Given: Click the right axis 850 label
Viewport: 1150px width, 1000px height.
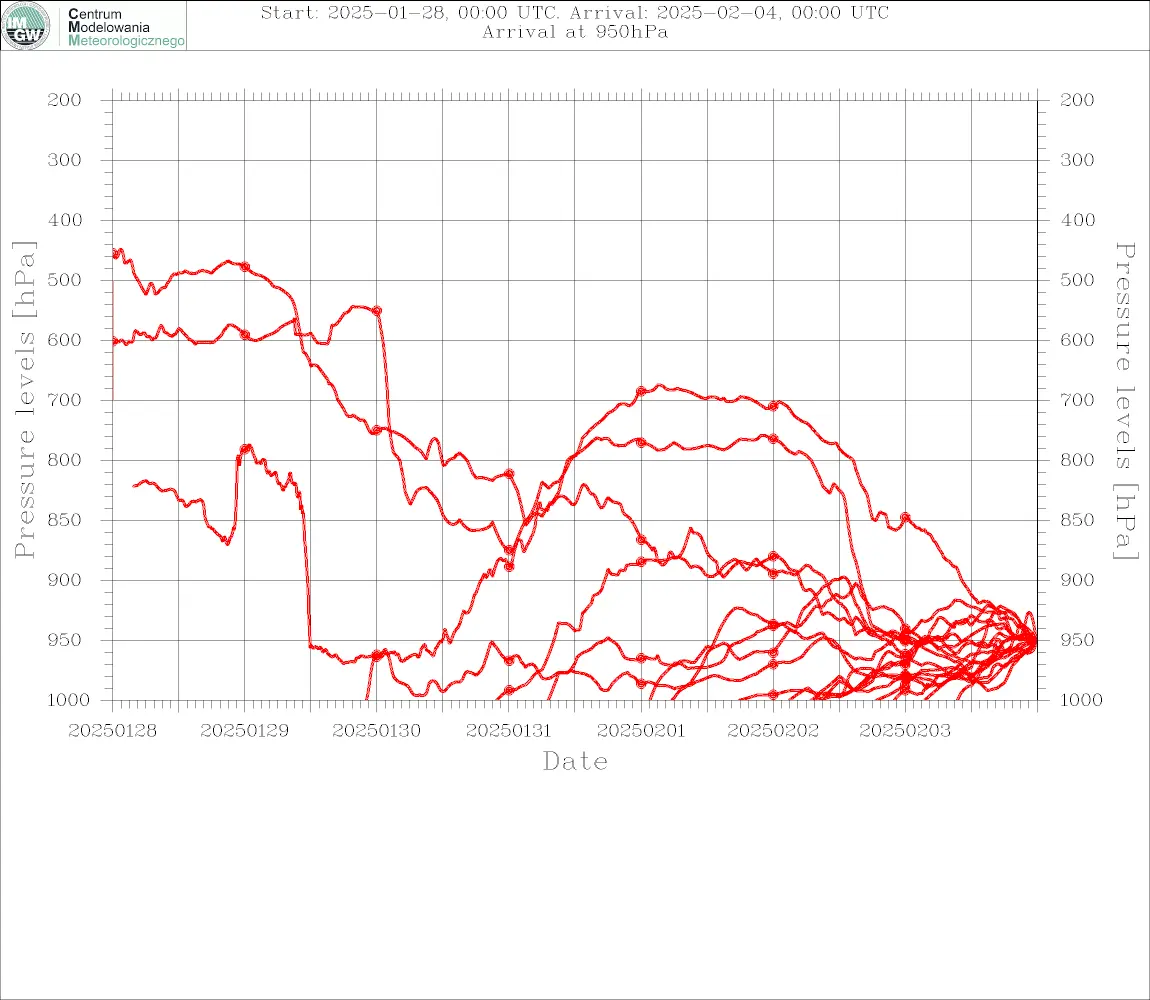Looking at the screenshot, I should pos(1077,520).
